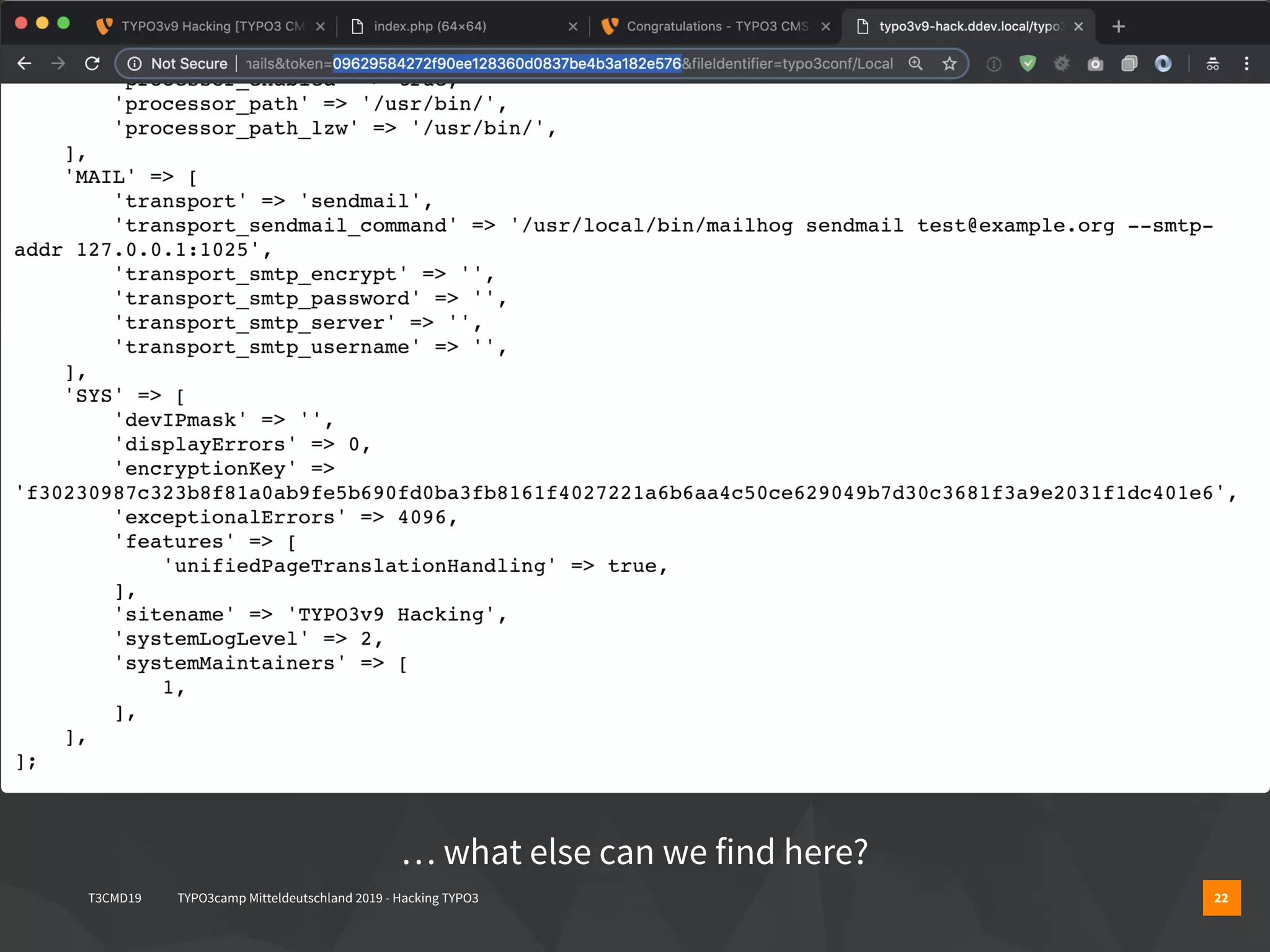Go back using the browser back arrow
The width and height of the screenshot is (1270, 952).
(x=24, y=63)
